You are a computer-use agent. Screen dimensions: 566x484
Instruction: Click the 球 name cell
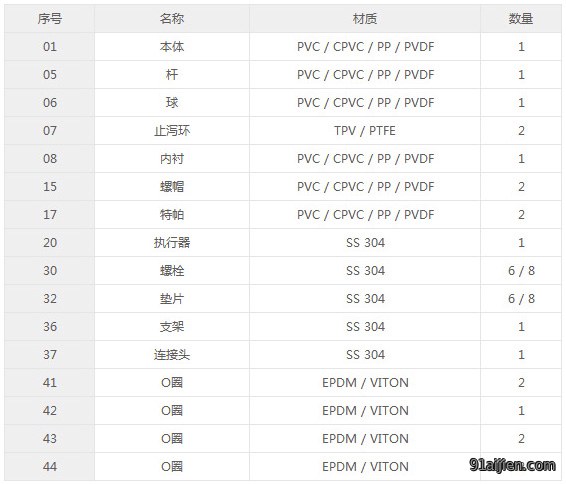click(x=172, y=103)
